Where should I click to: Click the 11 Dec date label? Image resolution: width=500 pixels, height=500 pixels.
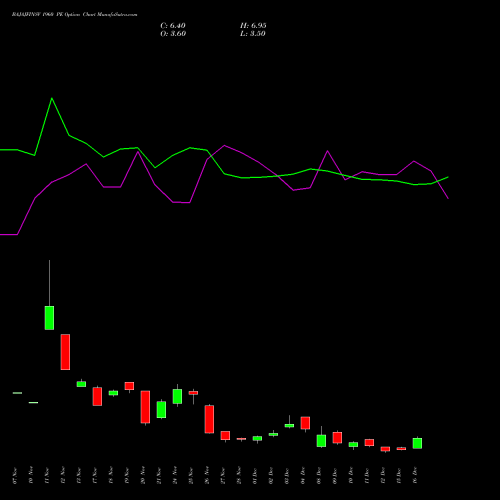367,476
